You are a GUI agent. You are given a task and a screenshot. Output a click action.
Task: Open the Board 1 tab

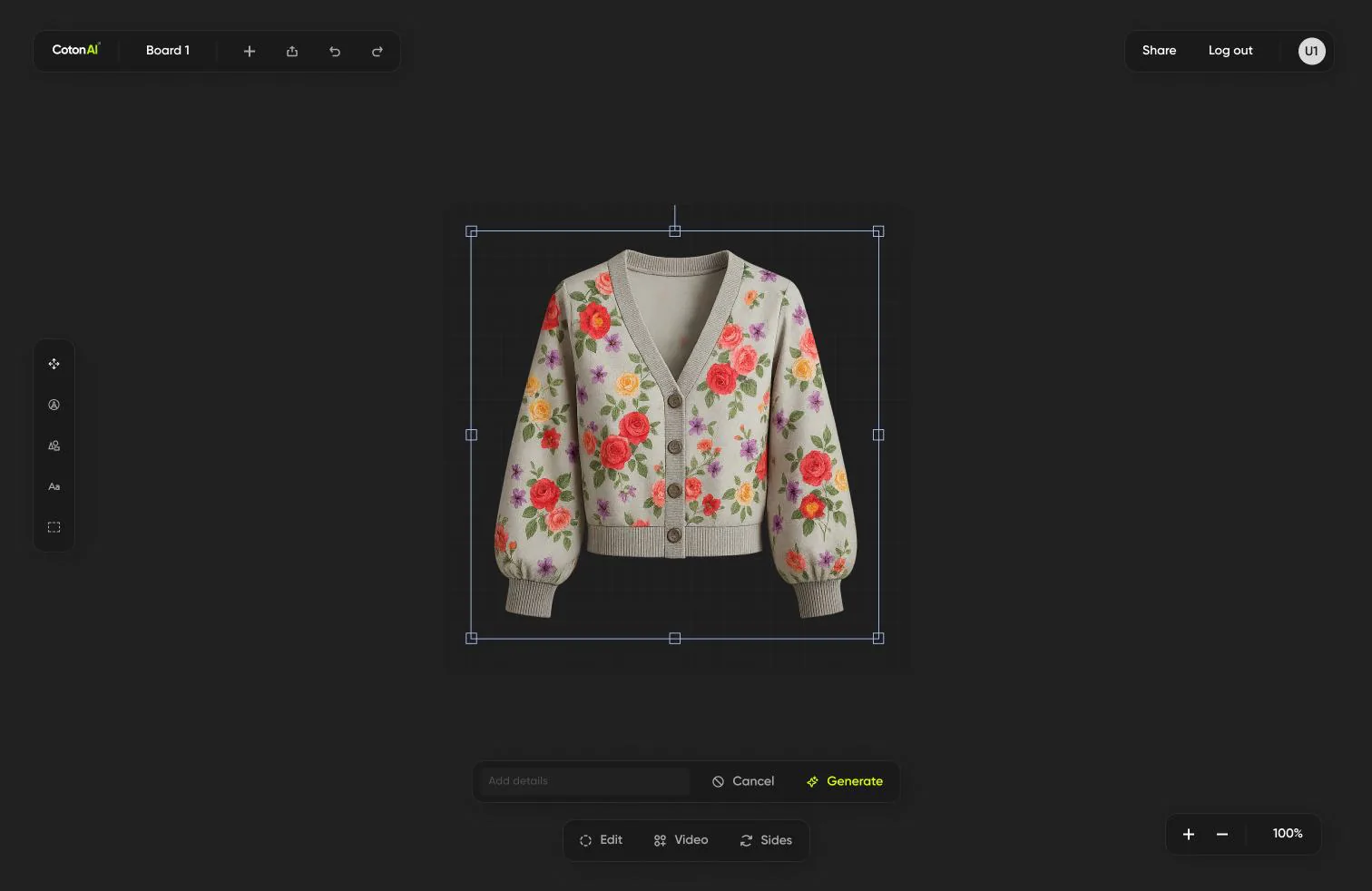pyautogui.click(x=168, y=51)
